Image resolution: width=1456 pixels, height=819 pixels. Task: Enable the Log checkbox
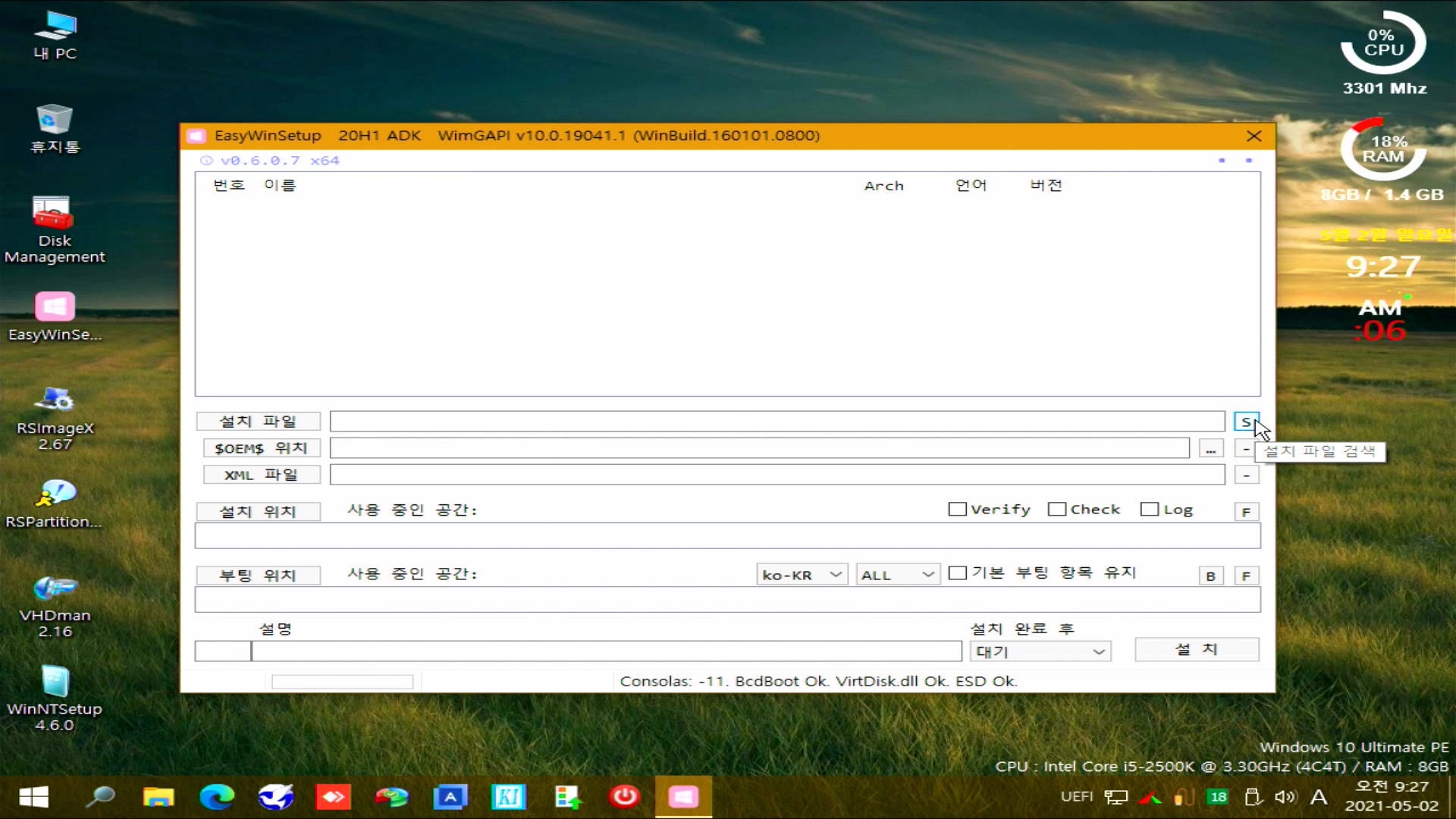(x=1149, y=510)
